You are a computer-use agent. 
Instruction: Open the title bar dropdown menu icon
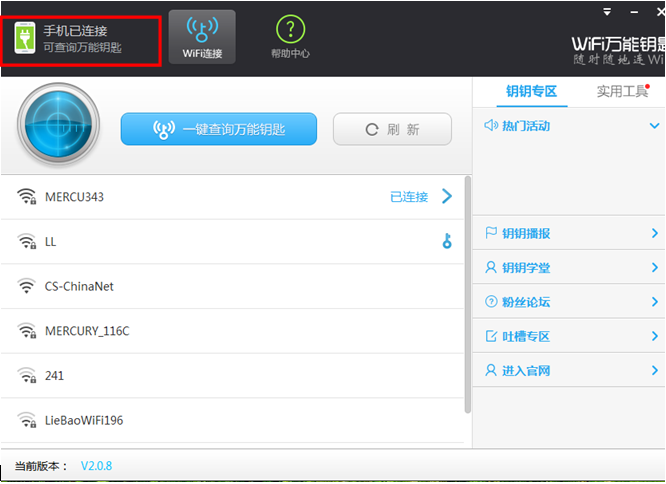607,12
